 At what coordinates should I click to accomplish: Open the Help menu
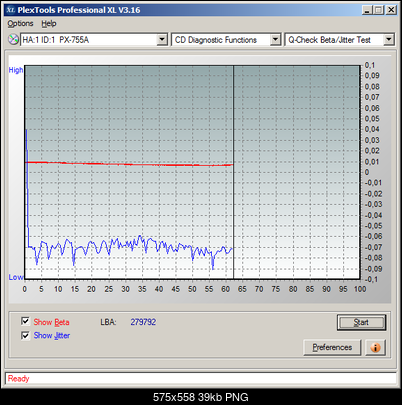coord(49,24)
